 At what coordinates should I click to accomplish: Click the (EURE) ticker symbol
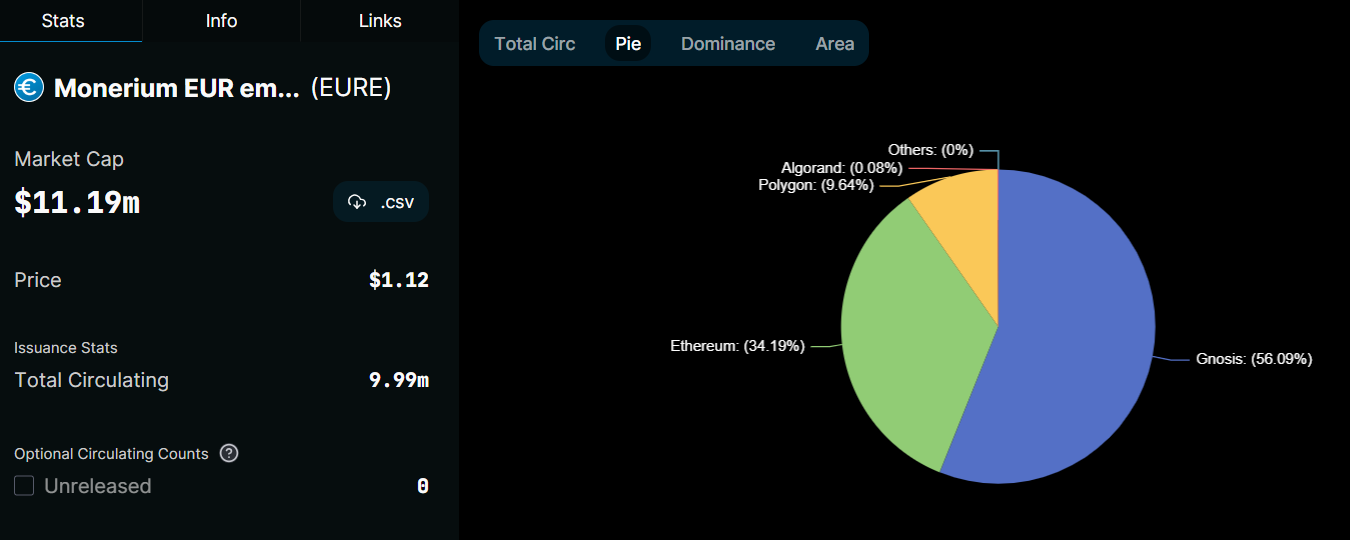coord(351,88)
